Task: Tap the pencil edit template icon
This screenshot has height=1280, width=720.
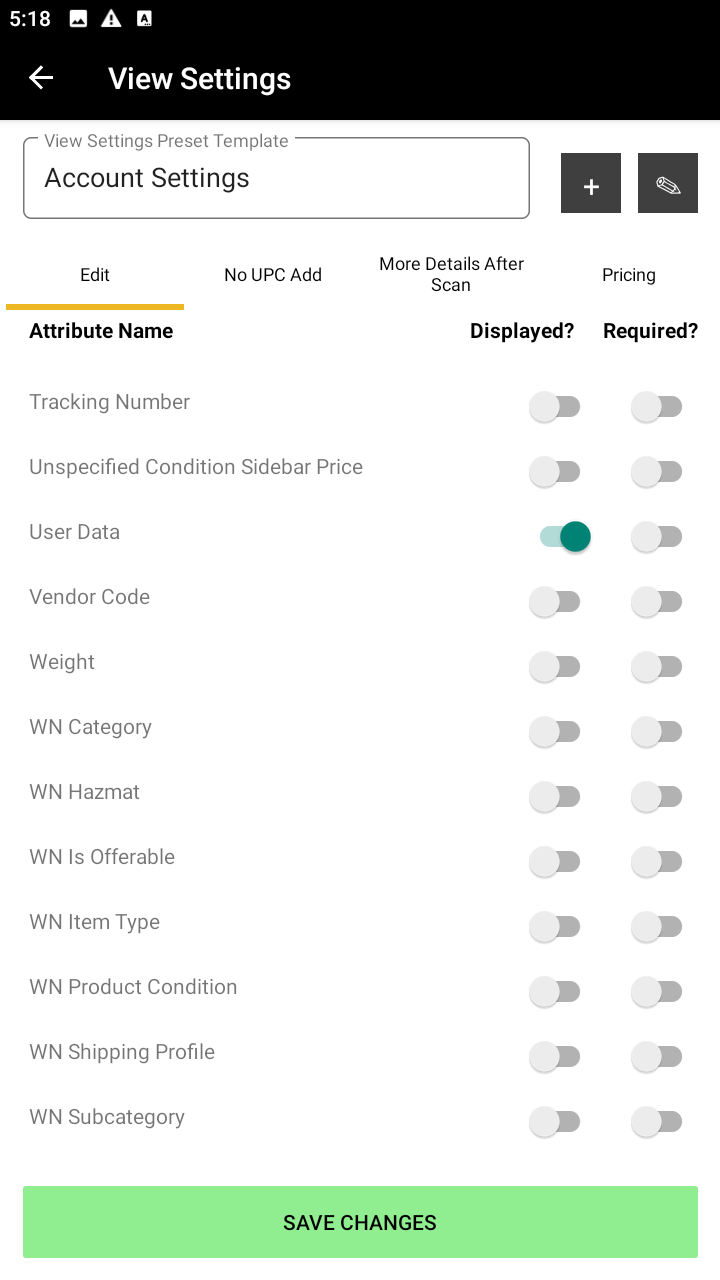Action: click(668, 183)
